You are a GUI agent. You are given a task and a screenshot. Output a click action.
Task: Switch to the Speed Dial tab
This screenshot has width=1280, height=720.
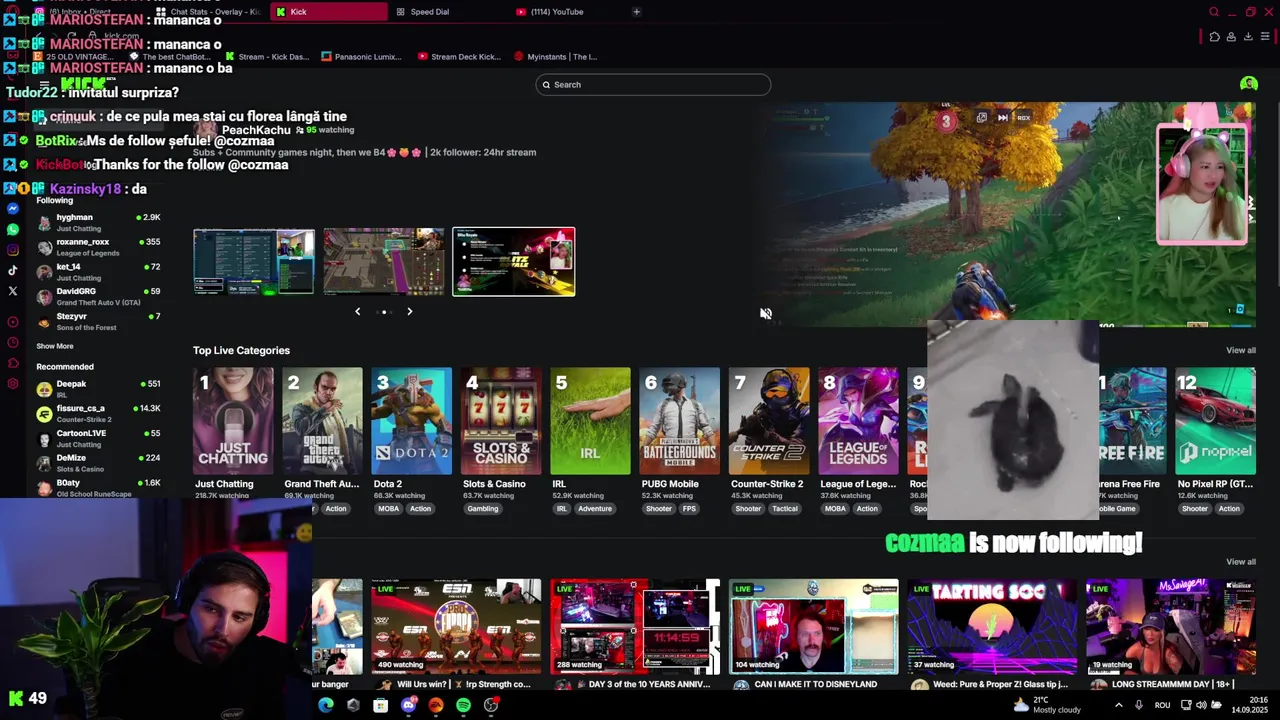[x=448, y=12]
